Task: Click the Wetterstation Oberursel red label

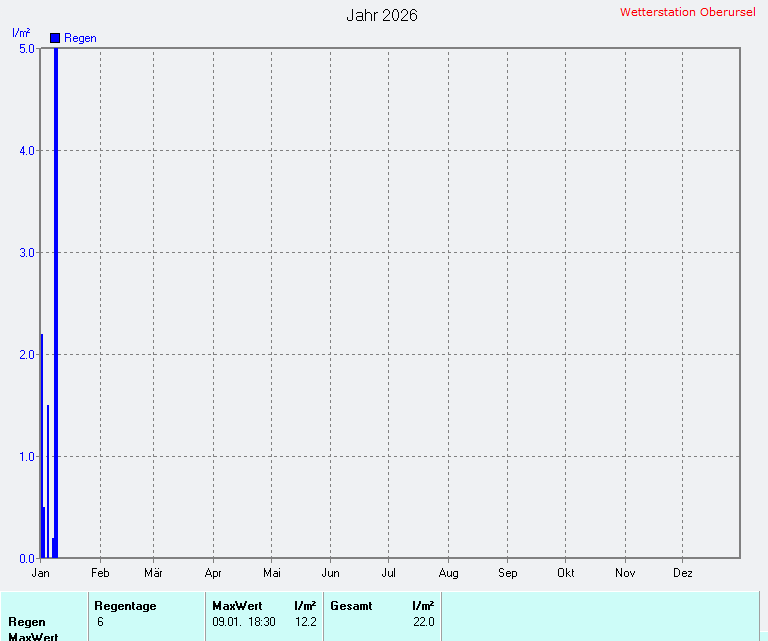Action: [688, 12]
